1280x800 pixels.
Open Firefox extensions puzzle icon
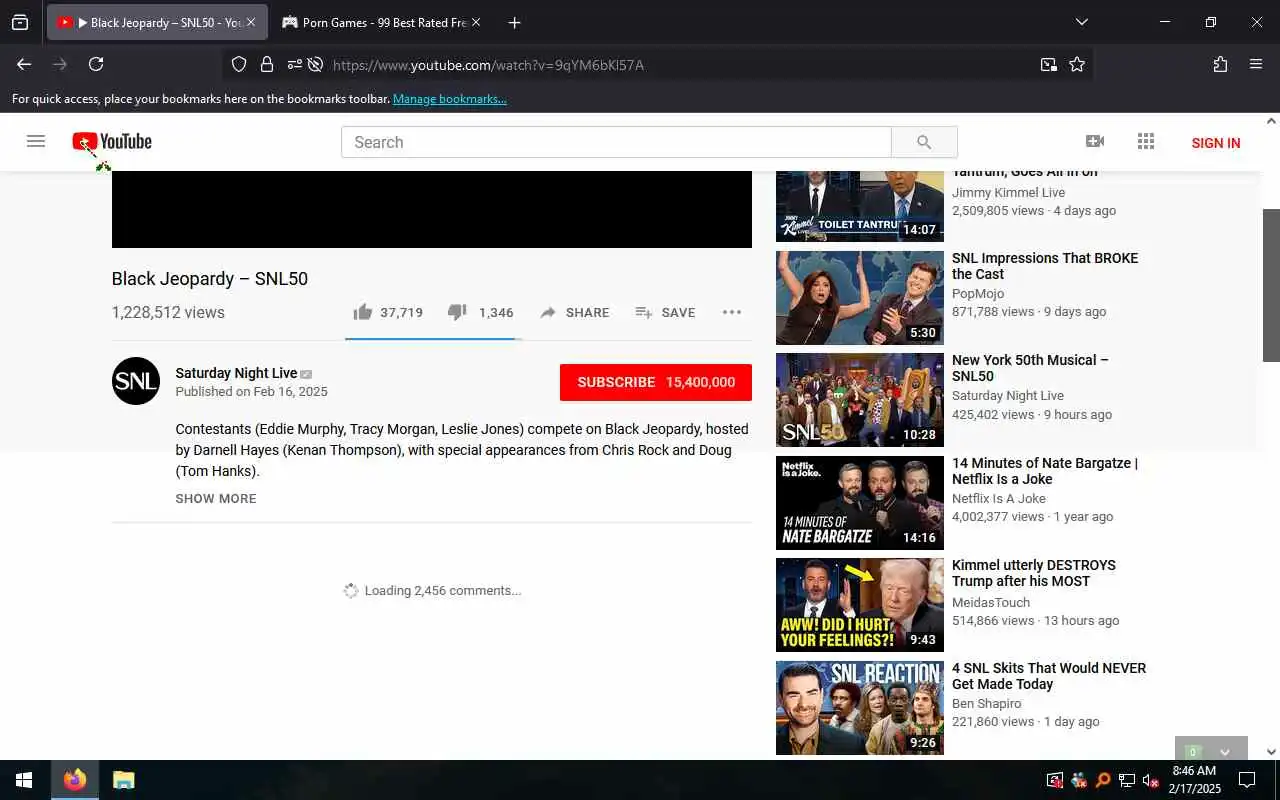point(1220,64)
